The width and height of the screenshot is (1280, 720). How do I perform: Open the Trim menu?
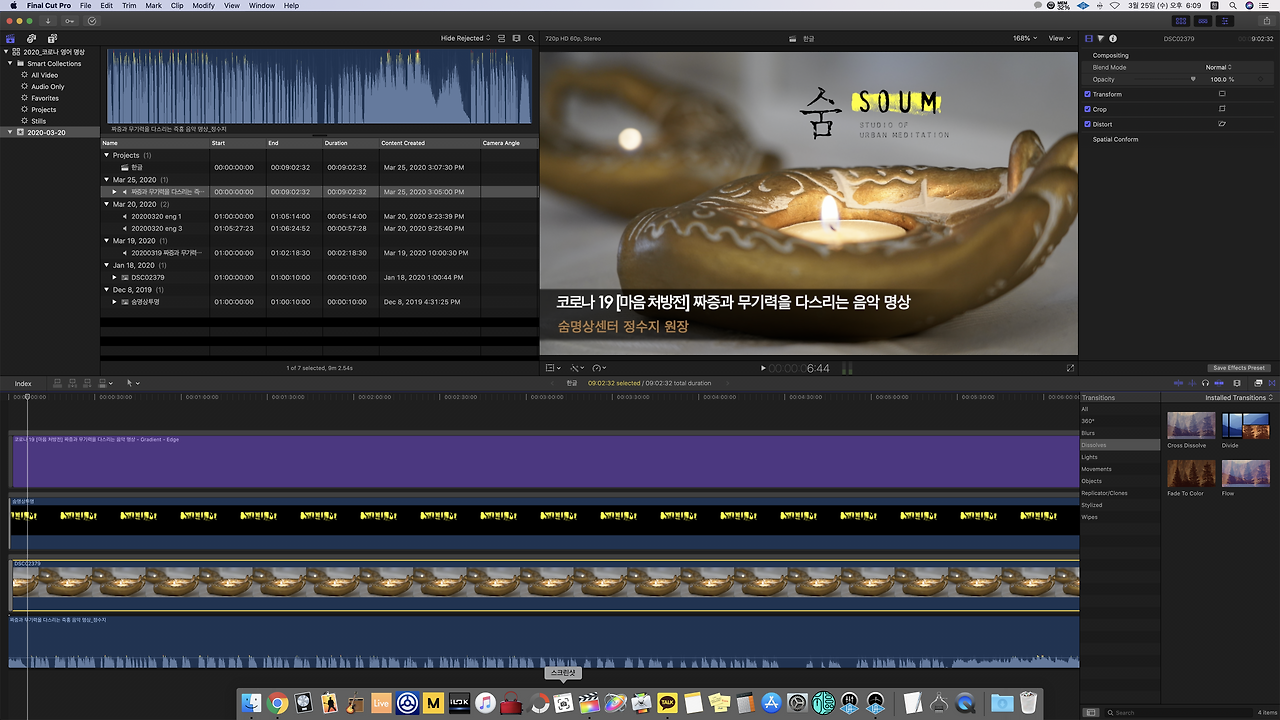point(129,6)
